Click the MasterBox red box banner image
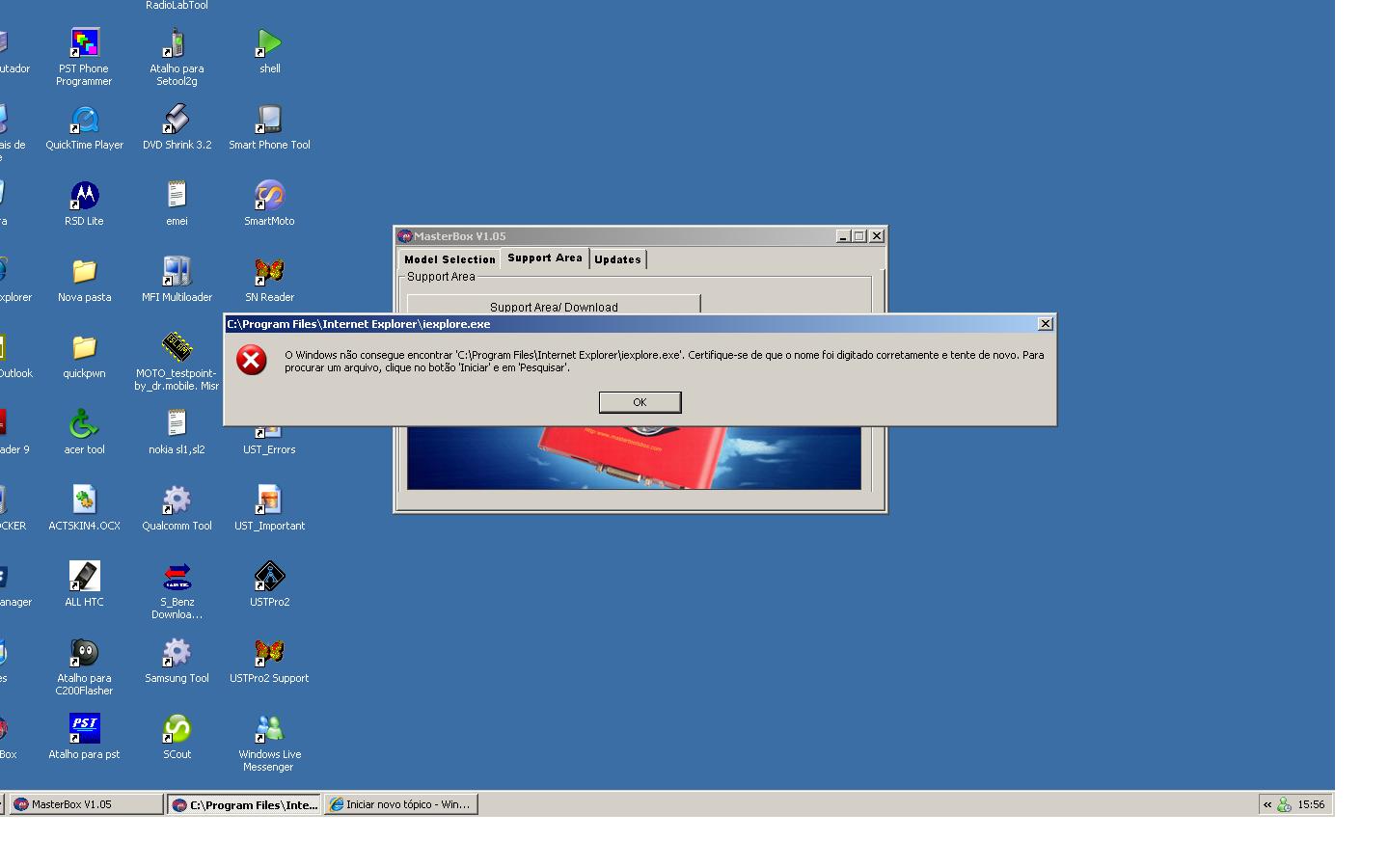1389x868 pixels. pos(634,457)
